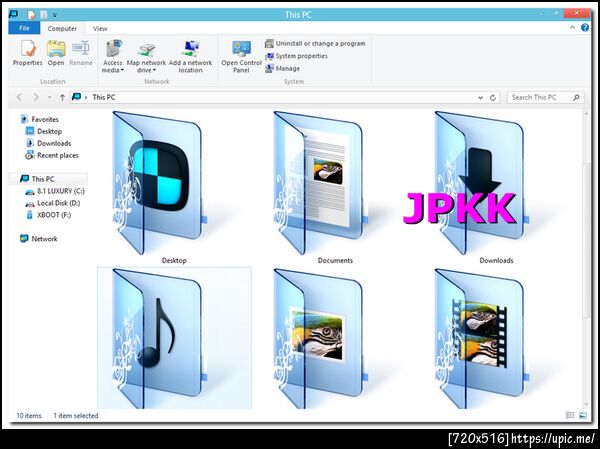Open Map network drive dropdown
The height and width of the screenshot is (449, 600).
(x=146, y=57)
